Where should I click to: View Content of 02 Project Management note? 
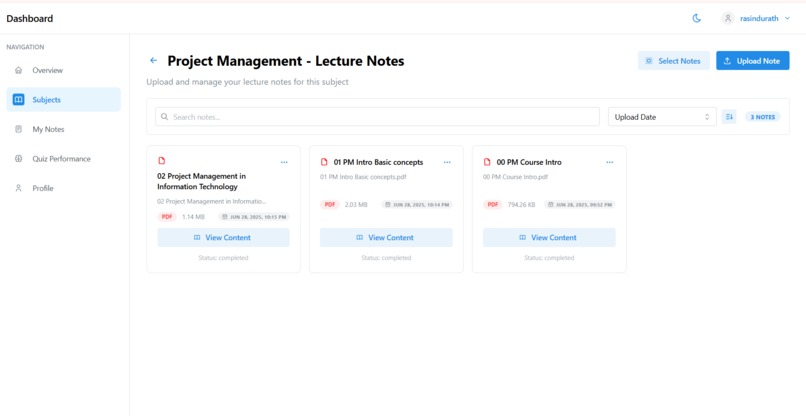(223, 238)
